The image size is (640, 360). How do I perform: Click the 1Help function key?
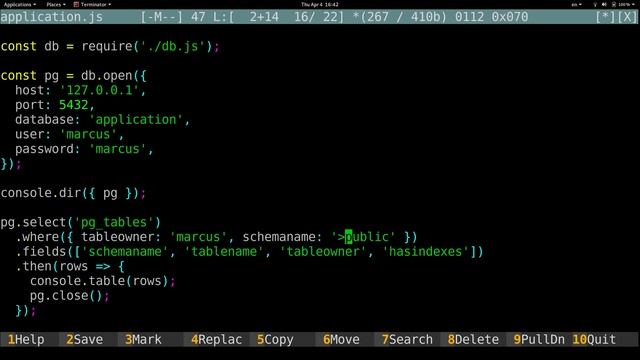point(26,340)
